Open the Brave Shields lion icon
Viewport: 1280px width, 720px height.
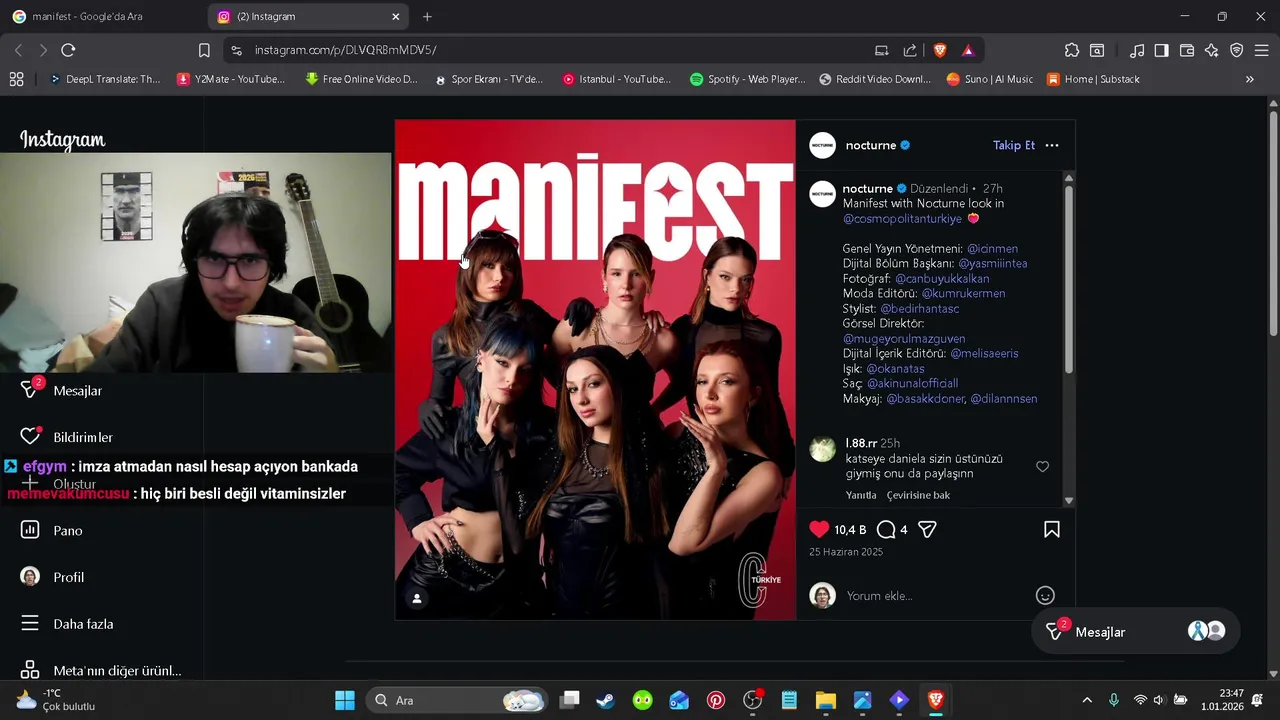[x=939, y=50]
